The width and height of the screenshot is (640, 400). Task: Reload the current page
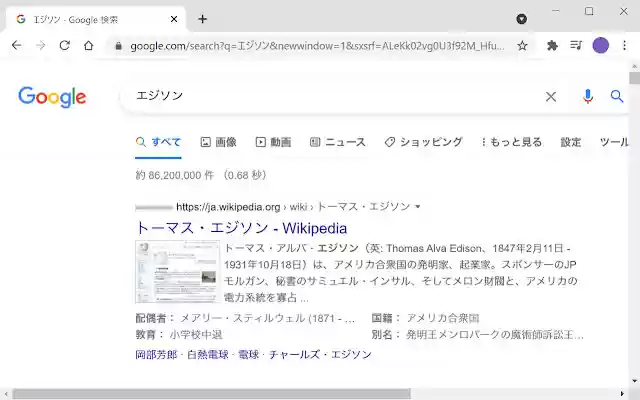64,45
